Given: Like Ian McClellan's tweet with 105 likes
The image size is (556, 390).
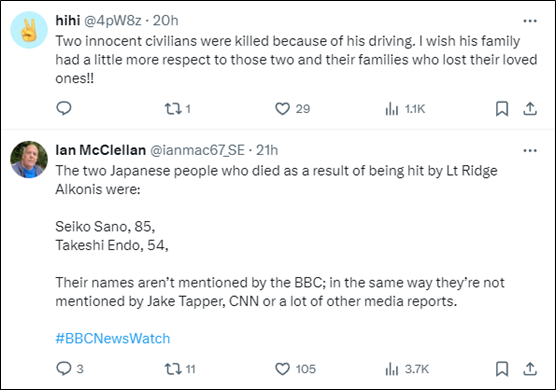Looking at the screenshot, I should [x=295, y=369].
